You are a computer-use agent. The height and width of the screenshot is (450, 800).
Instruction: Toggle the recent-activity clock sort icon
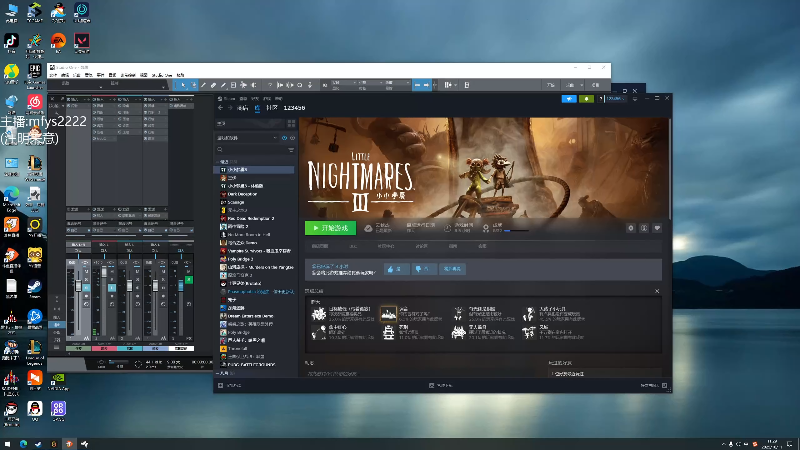tap(284, 138)
